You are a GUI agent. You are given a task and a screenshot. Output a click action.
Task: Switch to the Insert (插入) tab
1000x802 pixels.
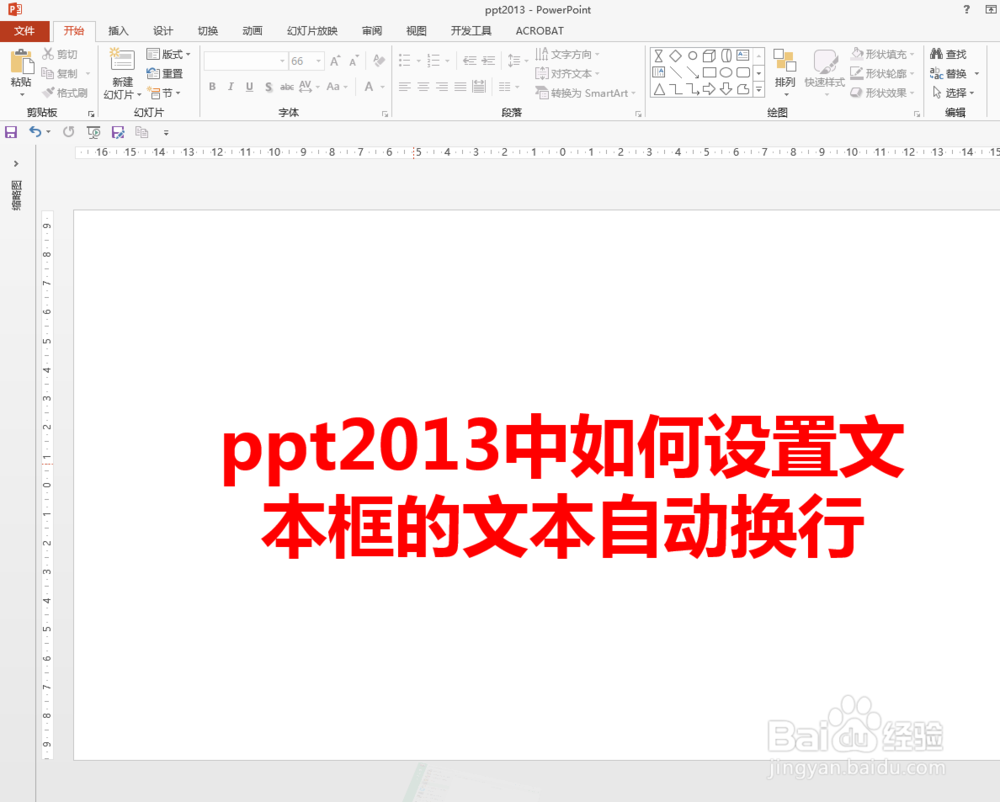click(x=118, y=31)
